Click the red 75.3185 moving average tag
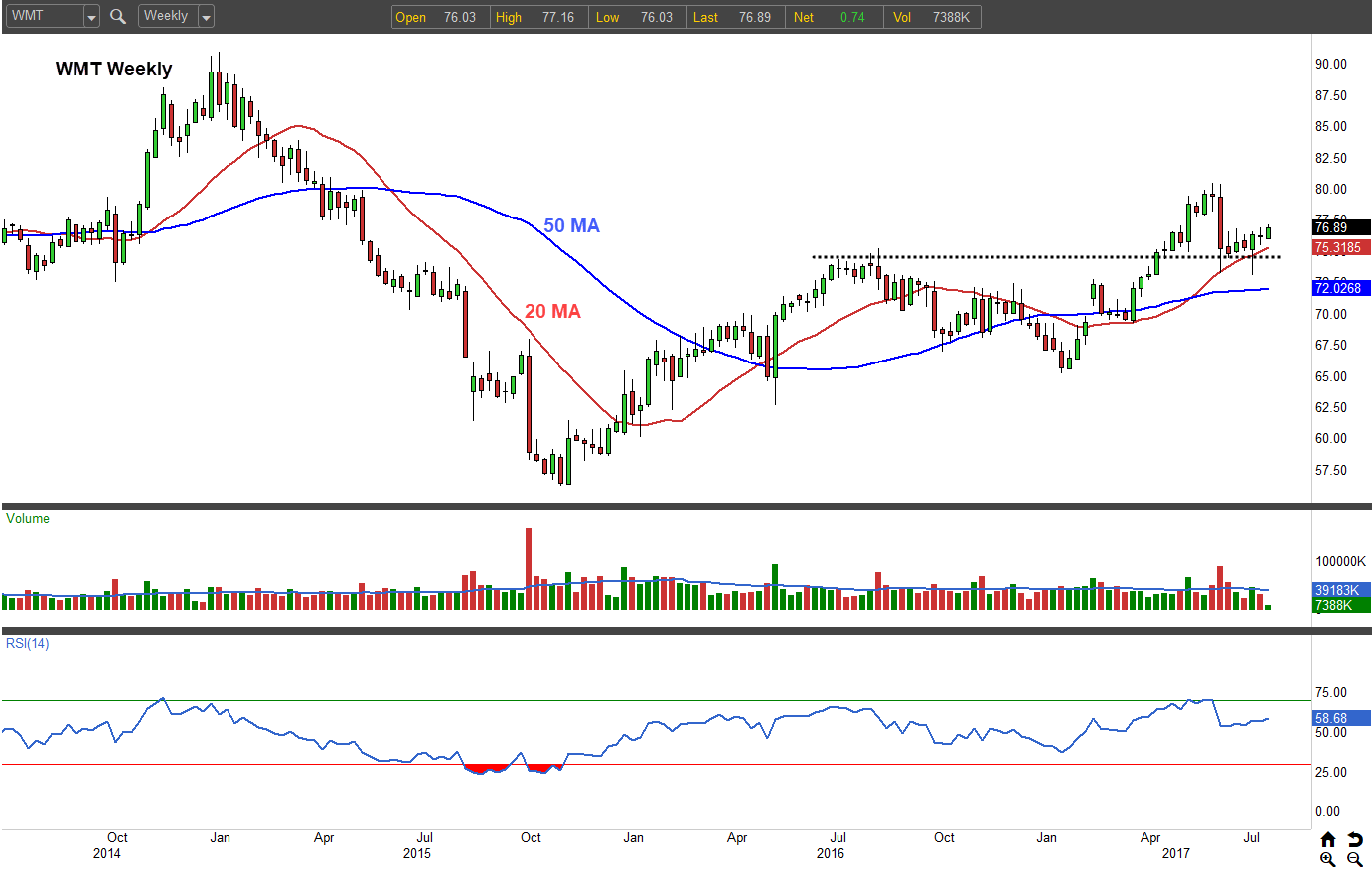Image resolution: width=1372 pixels, height=869 pixels. [x=1342, y=247]
